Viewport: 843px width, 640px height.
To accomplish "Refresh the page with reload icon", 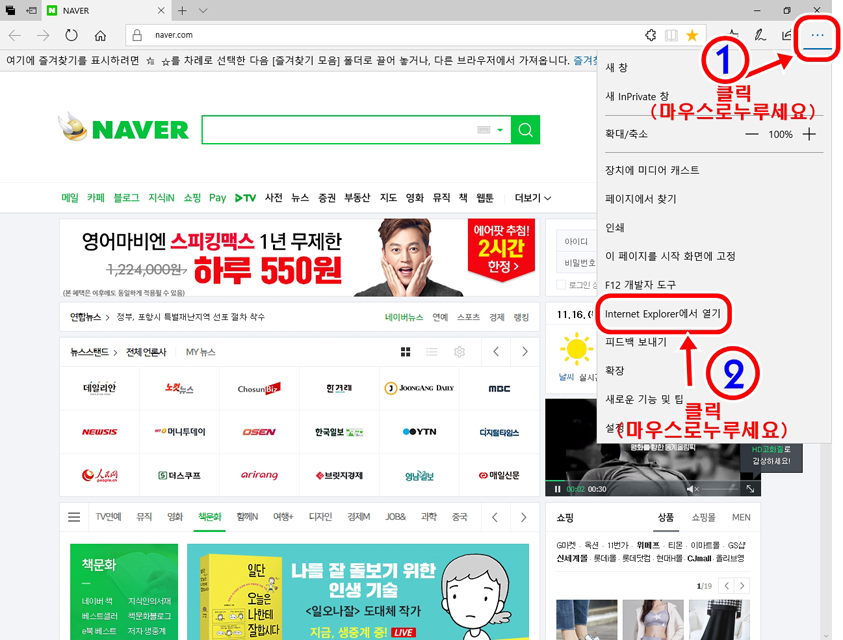I will pyautogui.click(x=71, y=35).
